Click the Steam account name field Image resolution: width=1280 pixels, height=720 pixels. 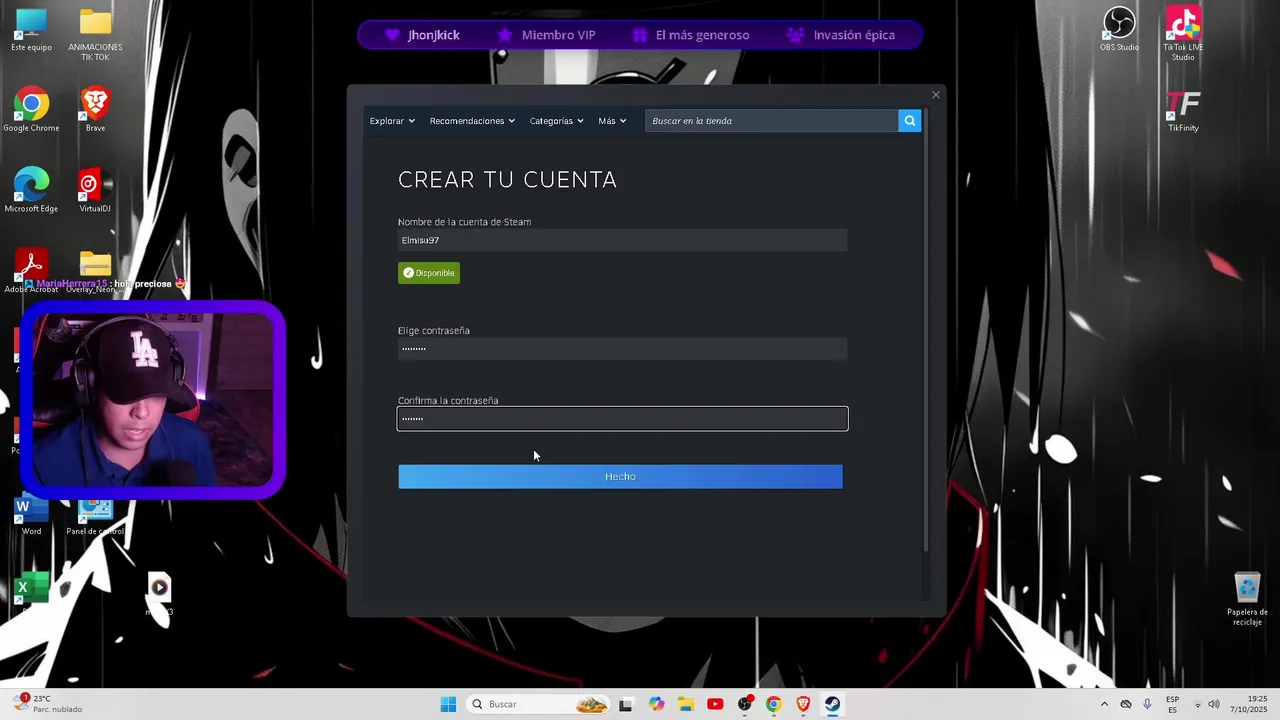[622, 240]
